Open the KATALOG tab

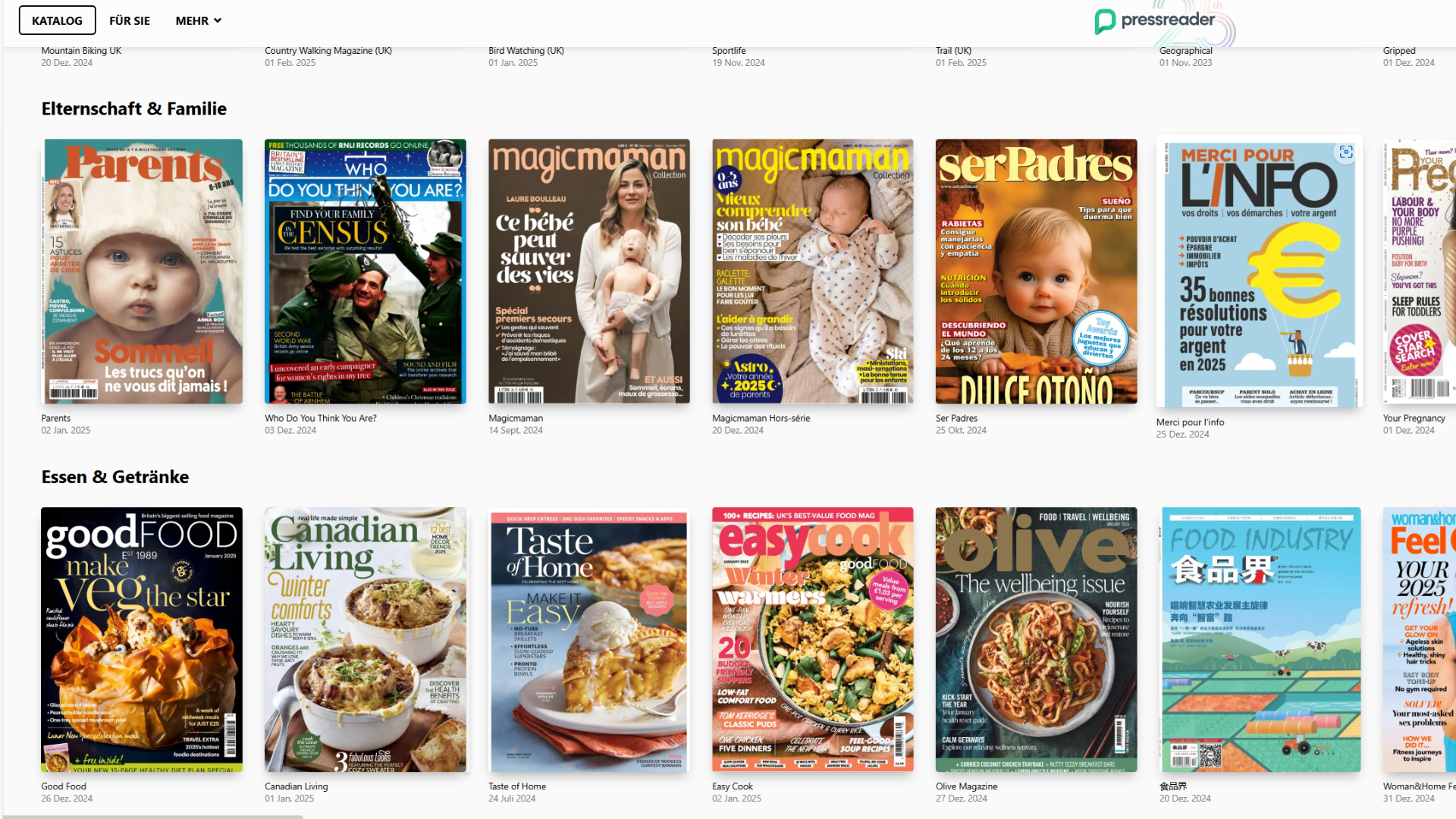(x=57, y=20)
